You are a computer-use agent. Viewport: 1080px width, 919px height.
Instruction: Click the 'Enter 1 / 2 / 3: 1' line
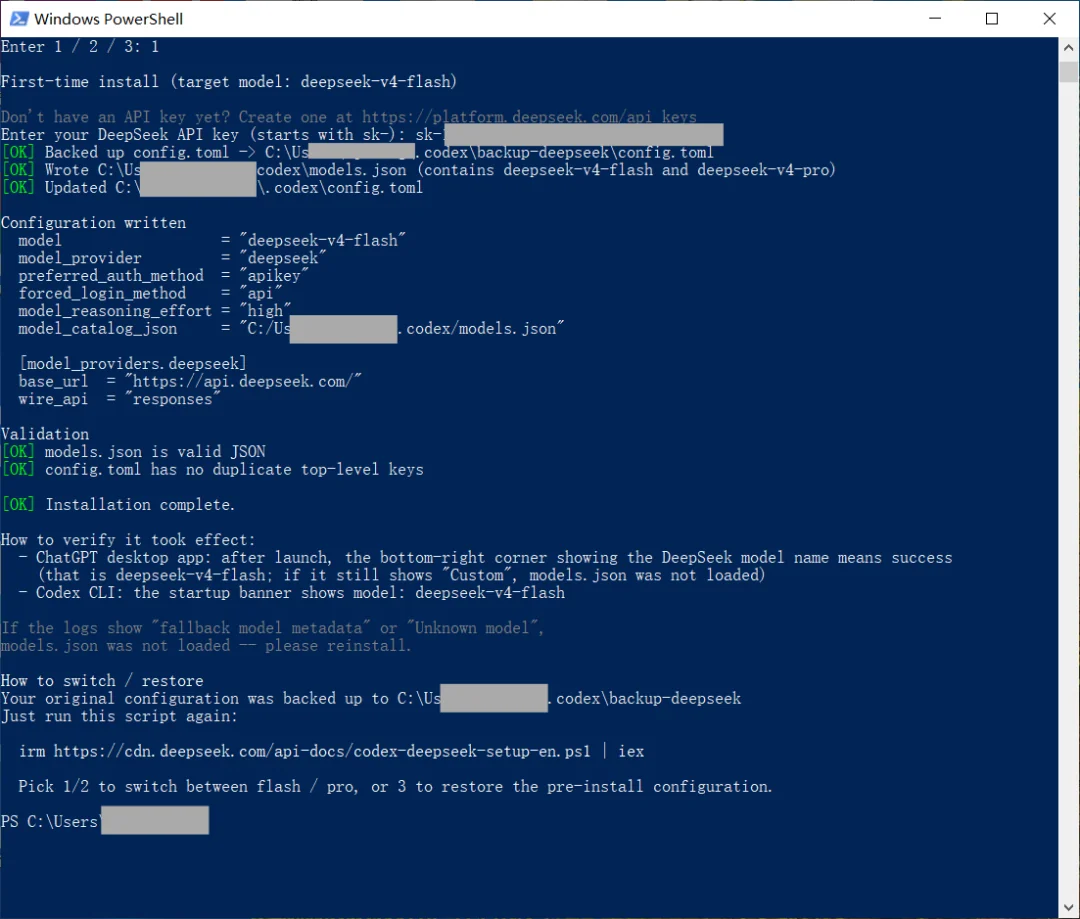point(80,47)
